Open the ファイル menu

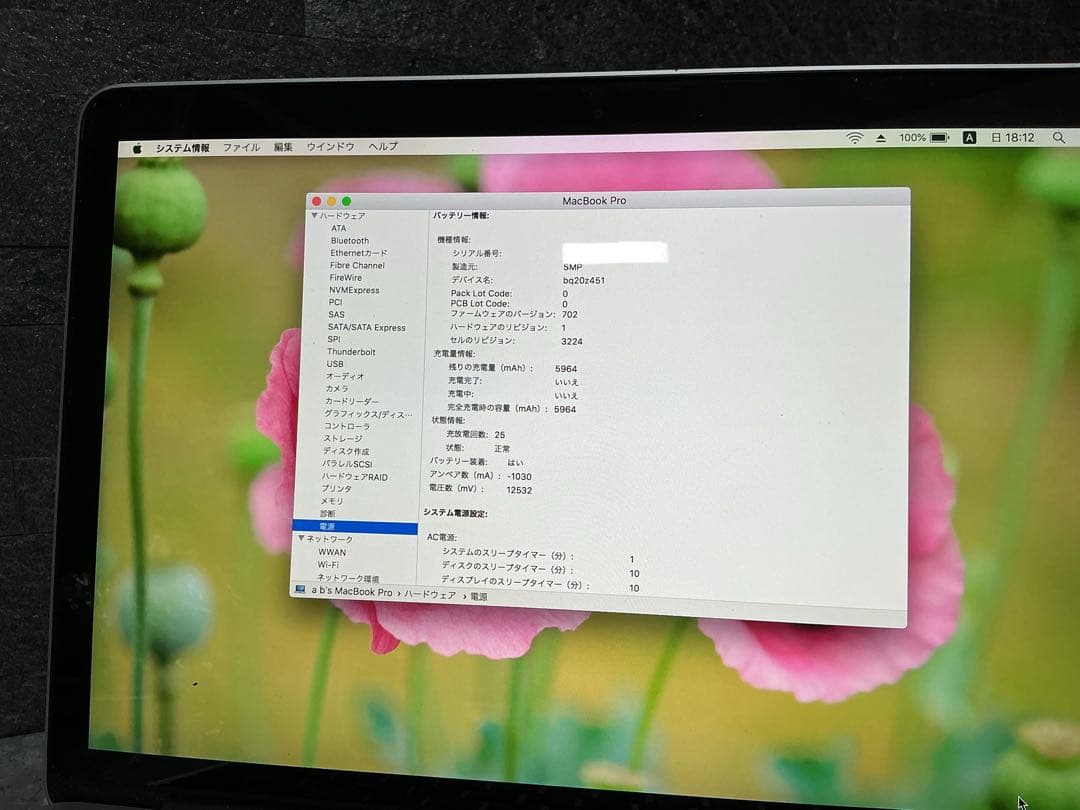pos(241,146)
